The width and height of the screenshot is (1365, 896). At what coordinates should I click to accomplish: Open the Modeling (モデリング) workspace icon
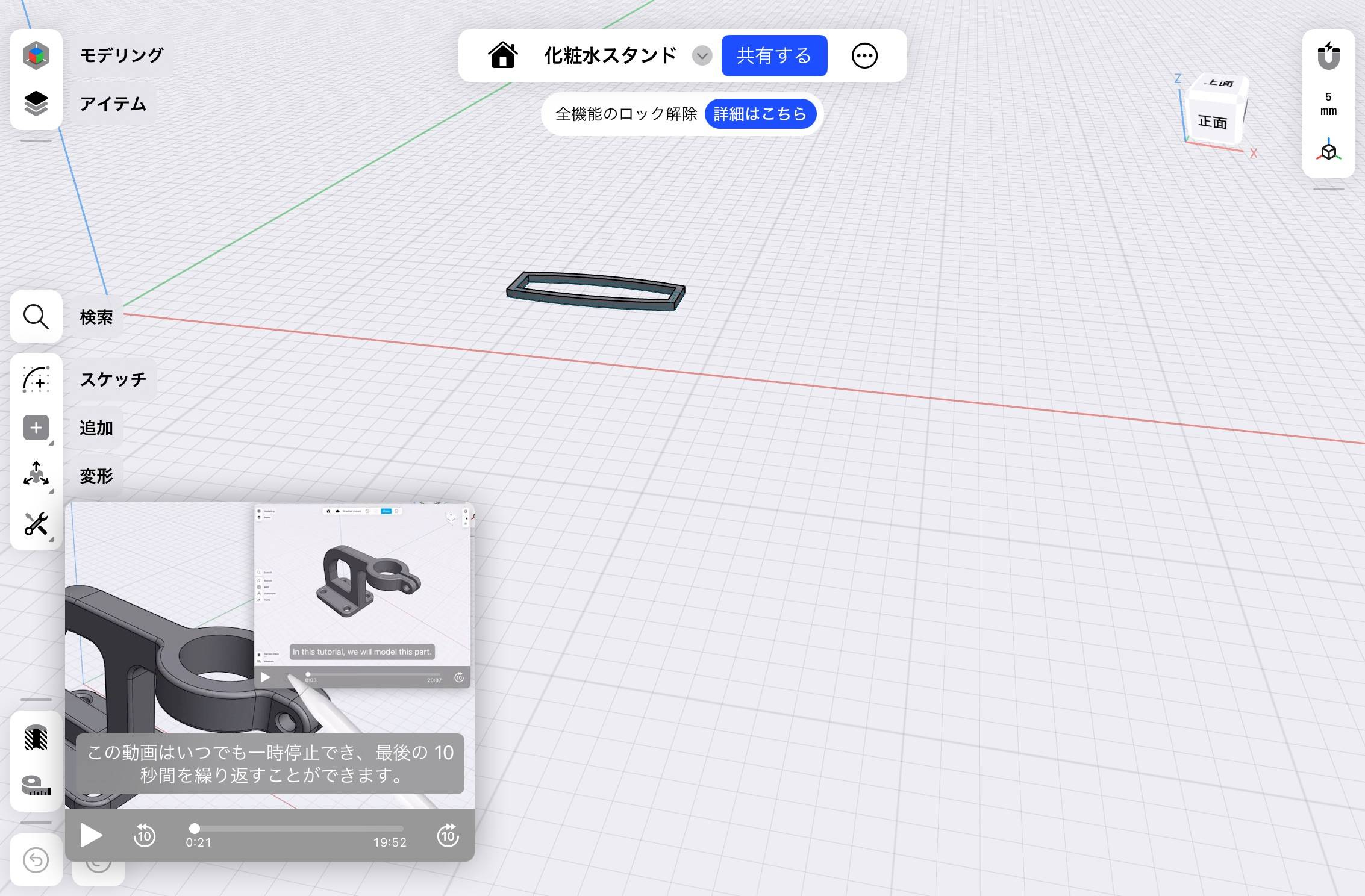tap(36, 55)
